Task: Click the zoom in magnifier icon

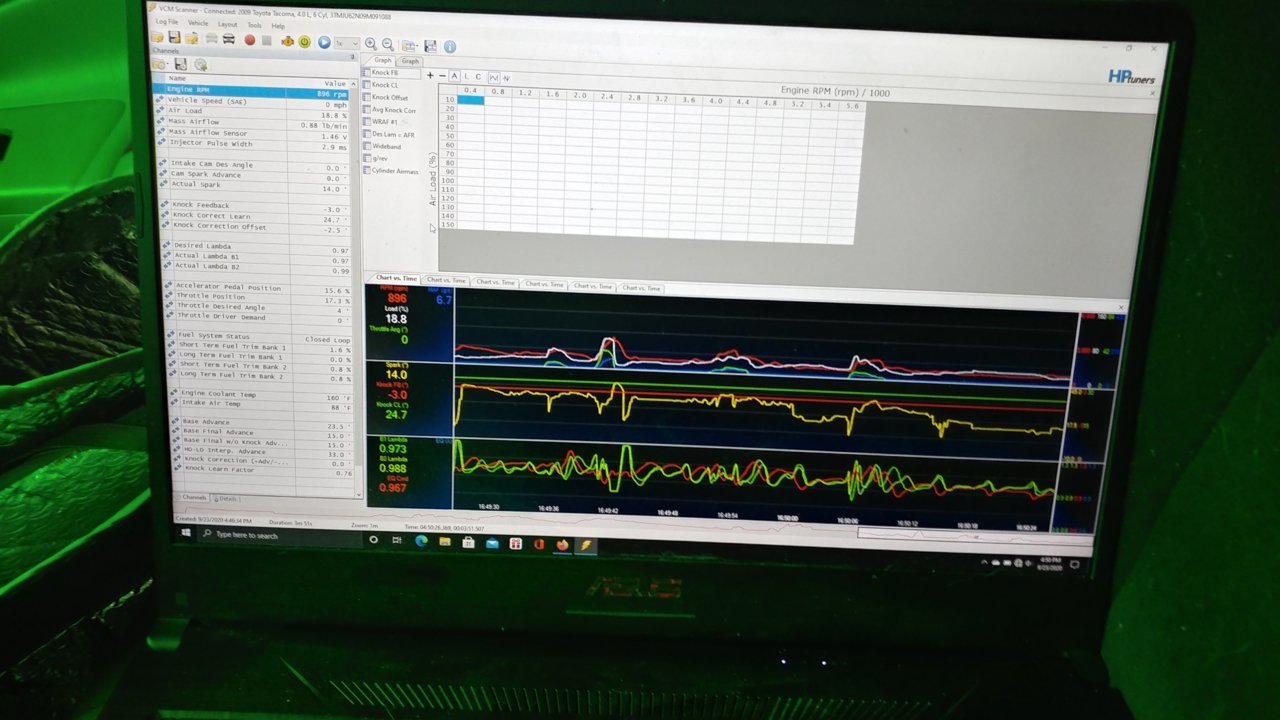Action: [x=370, y=43]
